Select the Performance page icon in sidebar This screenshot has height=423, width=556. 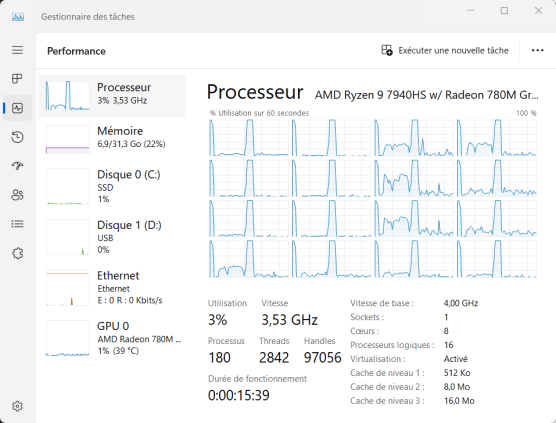click(x=17, y=108)
